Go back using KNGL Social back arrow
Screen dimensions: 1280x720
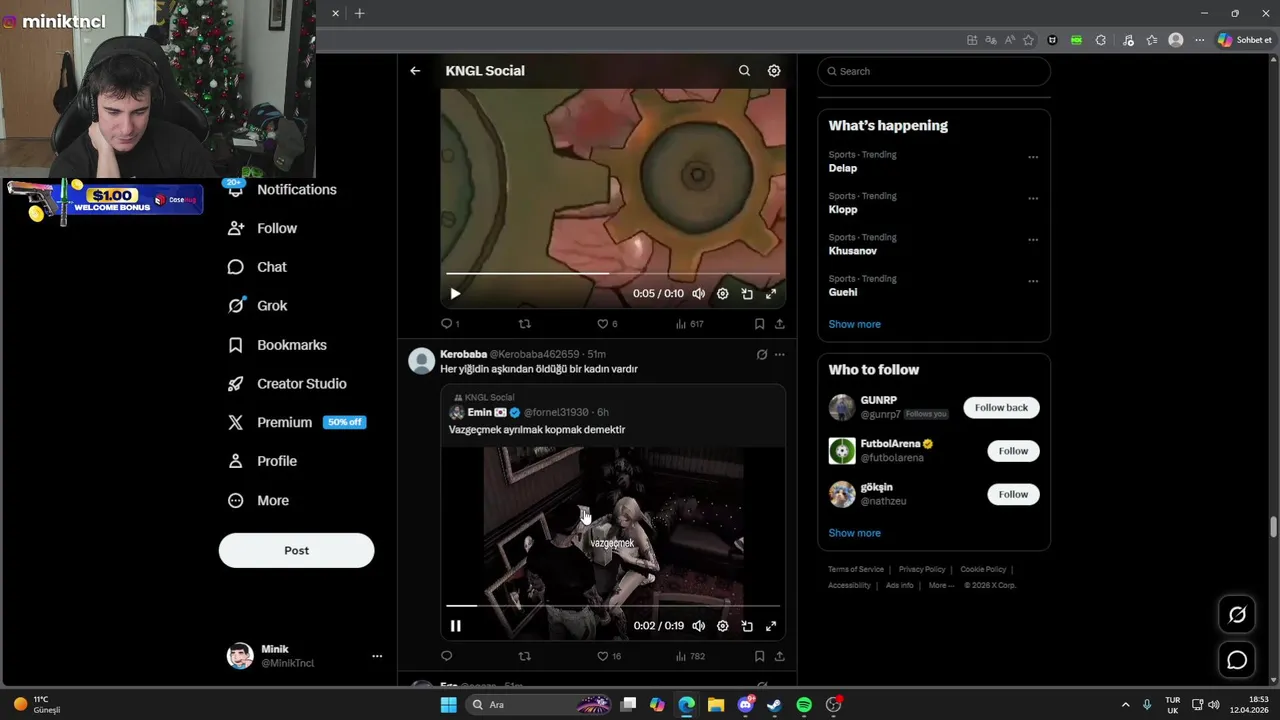pos(415,71)
